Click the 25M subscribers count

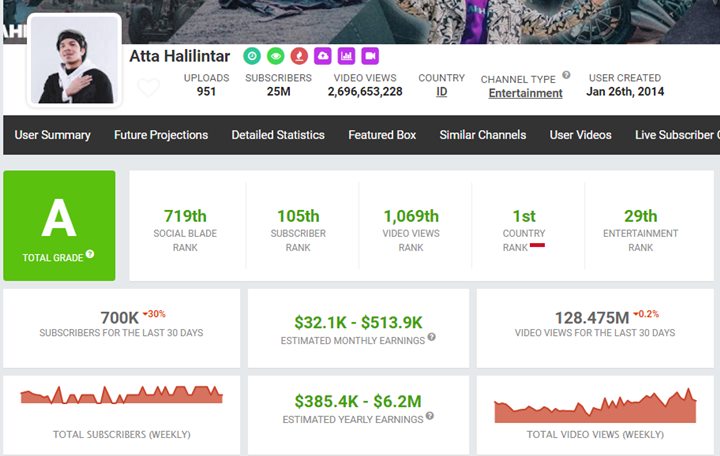point(278,91)
